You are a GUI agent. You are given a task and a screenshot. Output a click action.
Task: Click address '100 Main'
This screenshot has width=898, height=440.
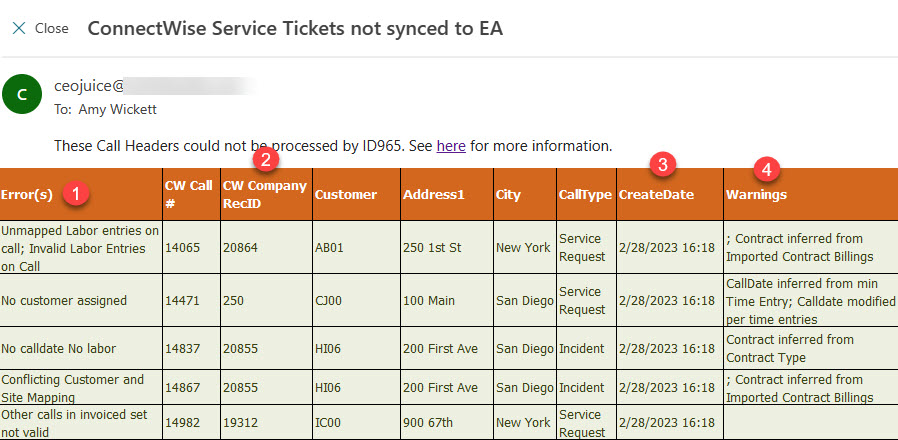[x=429, y=301]
